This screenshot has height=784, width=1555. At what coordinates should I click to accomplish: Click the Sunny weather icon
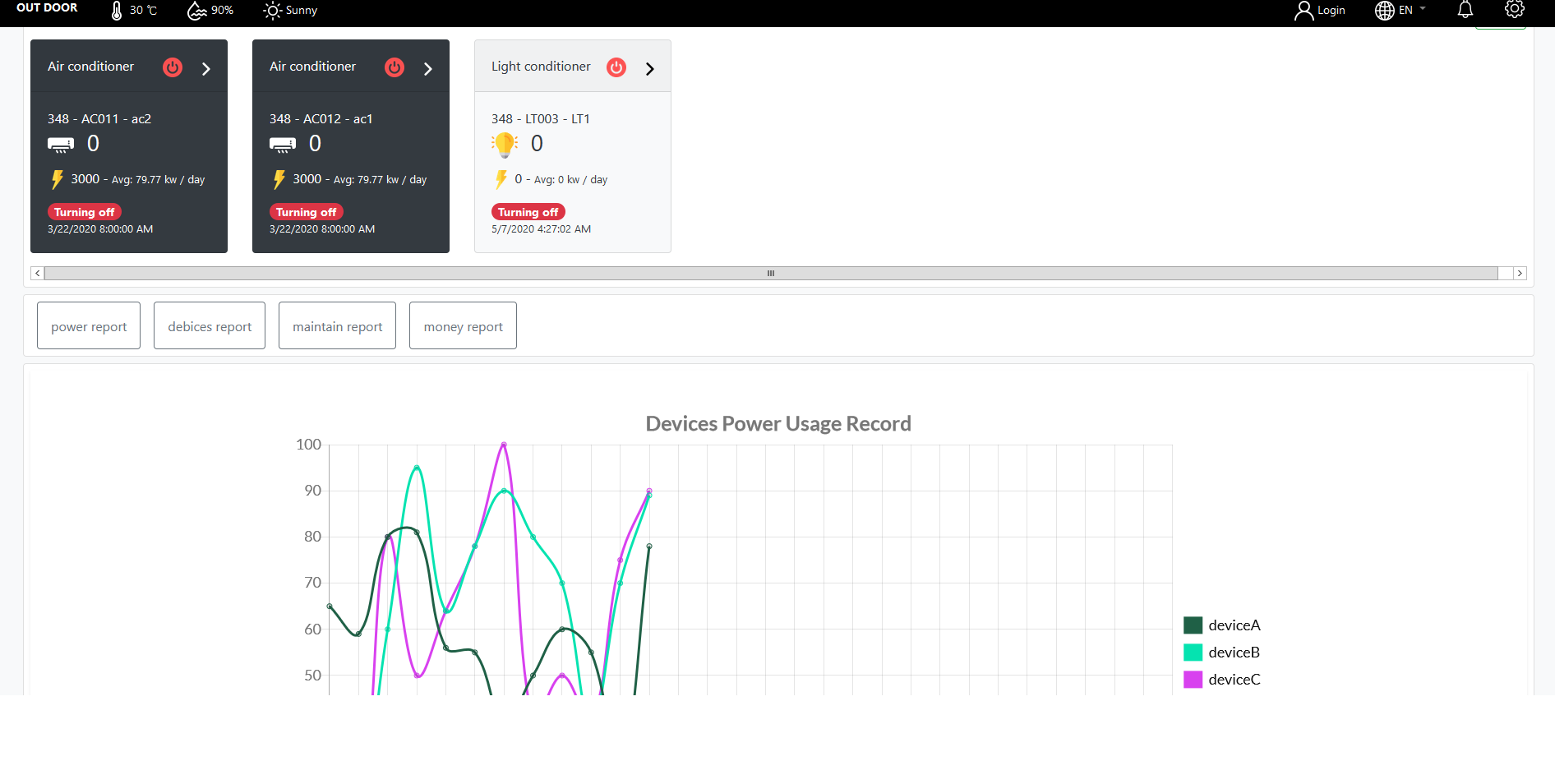[x=272, y=11]
